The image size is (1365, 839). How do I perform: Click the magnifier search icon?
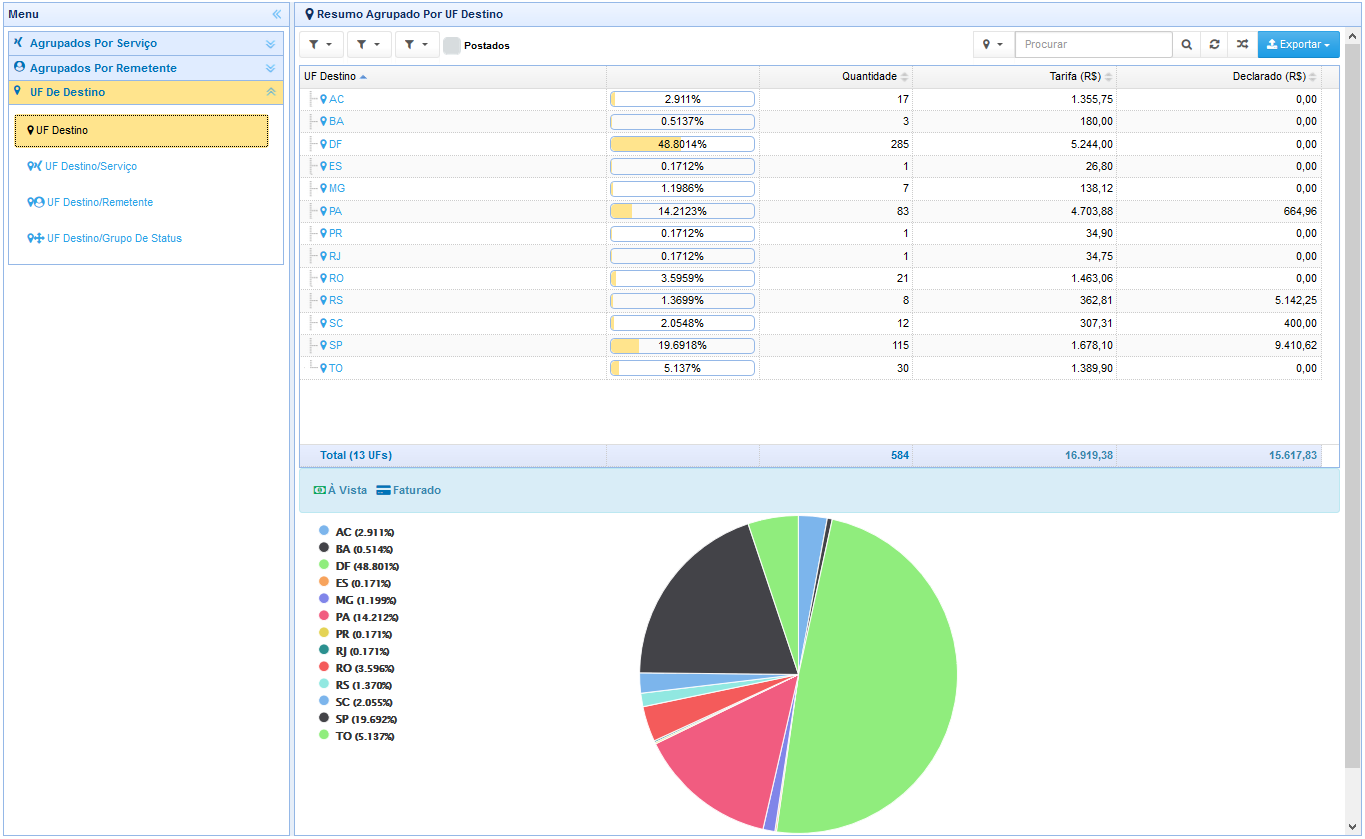(x=1186, y=45)
